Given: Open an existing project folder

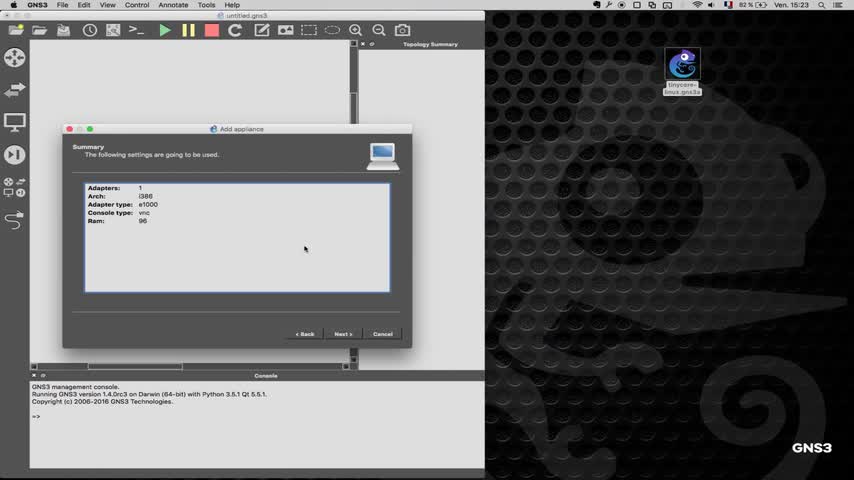Looking at the screenshot, I should coord(39,30).
